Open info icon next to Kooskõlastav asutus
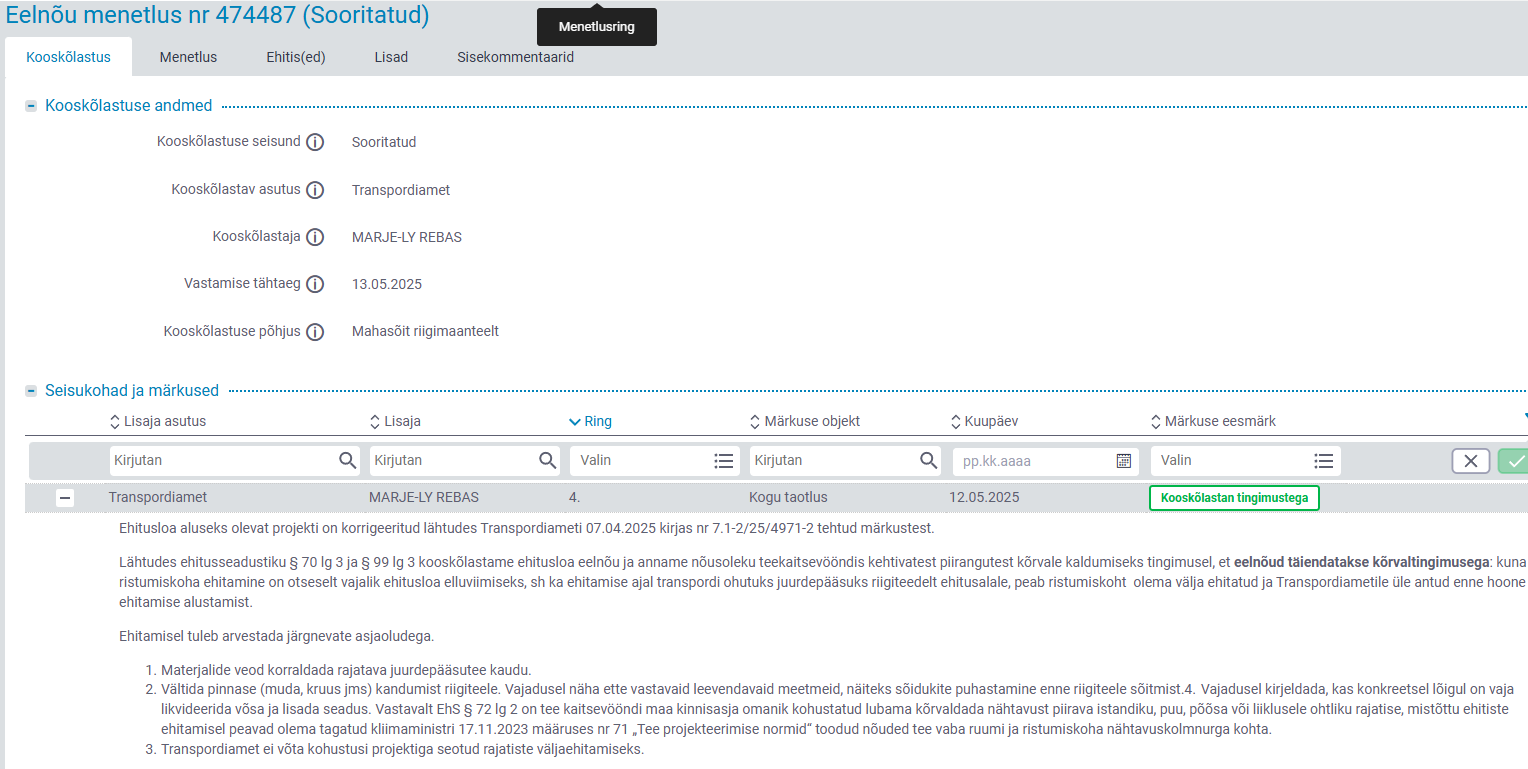The image size is (1528, 769). click(315, 190)
